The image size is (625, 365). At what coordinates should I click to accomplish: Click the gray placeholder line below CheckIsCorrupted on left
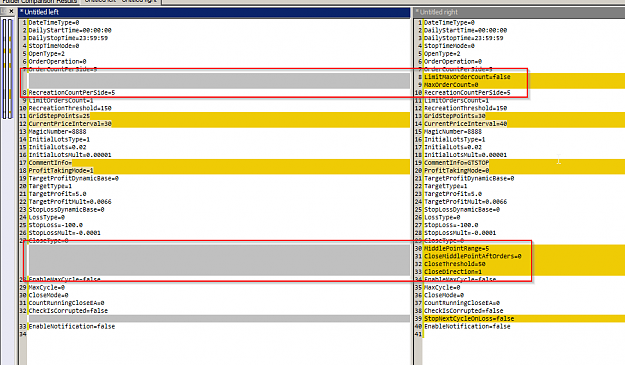coord(219,319)
